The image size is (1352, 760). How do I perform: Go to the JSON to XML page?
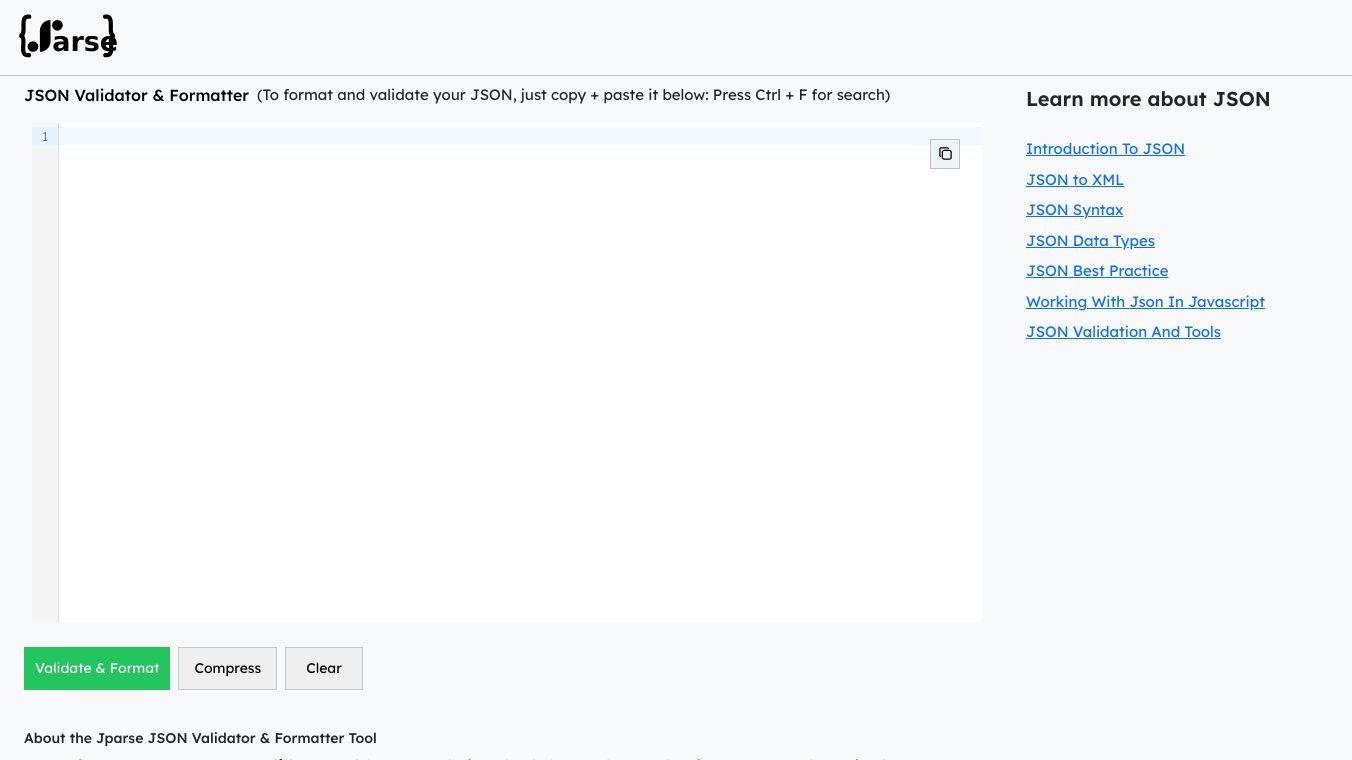pos(1075,180)
